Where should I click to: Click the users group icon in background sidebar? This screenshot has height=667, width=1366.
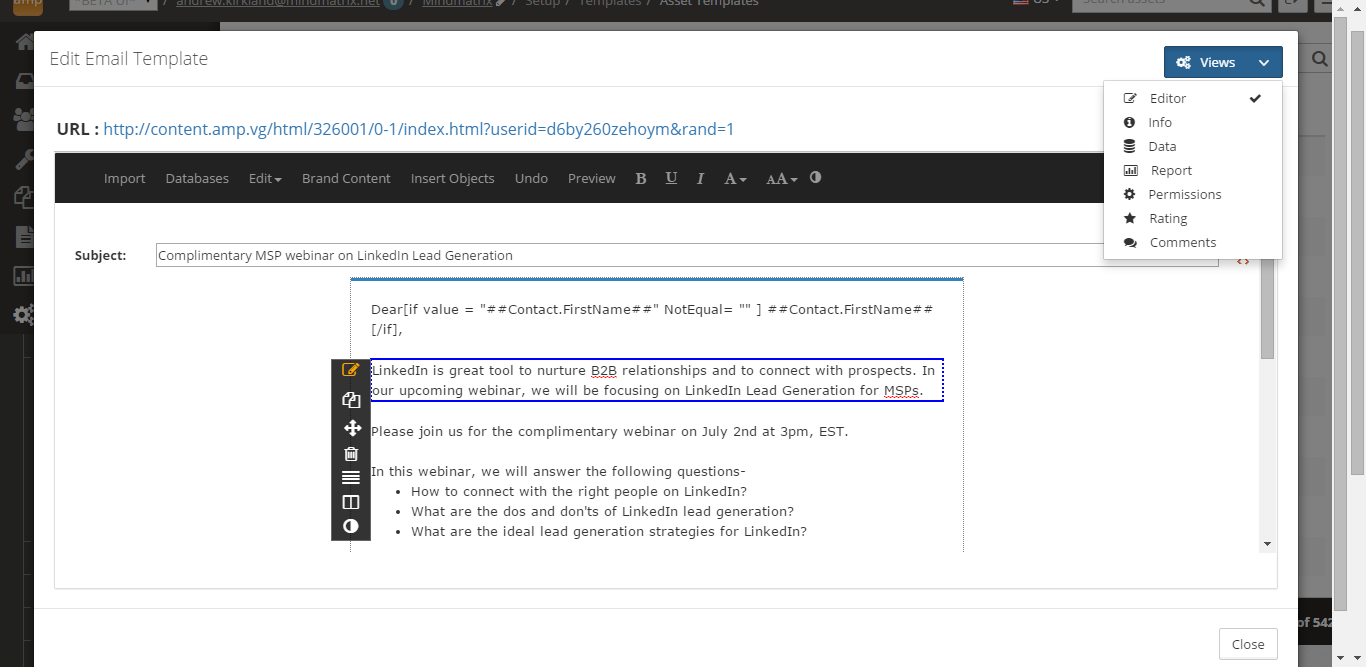(x=24, y=119)
